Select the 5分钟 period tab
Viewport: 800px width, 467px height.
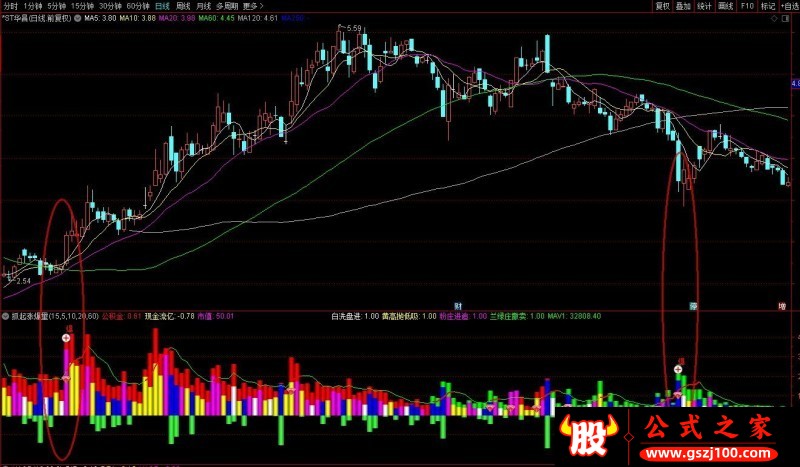(57, 6)
